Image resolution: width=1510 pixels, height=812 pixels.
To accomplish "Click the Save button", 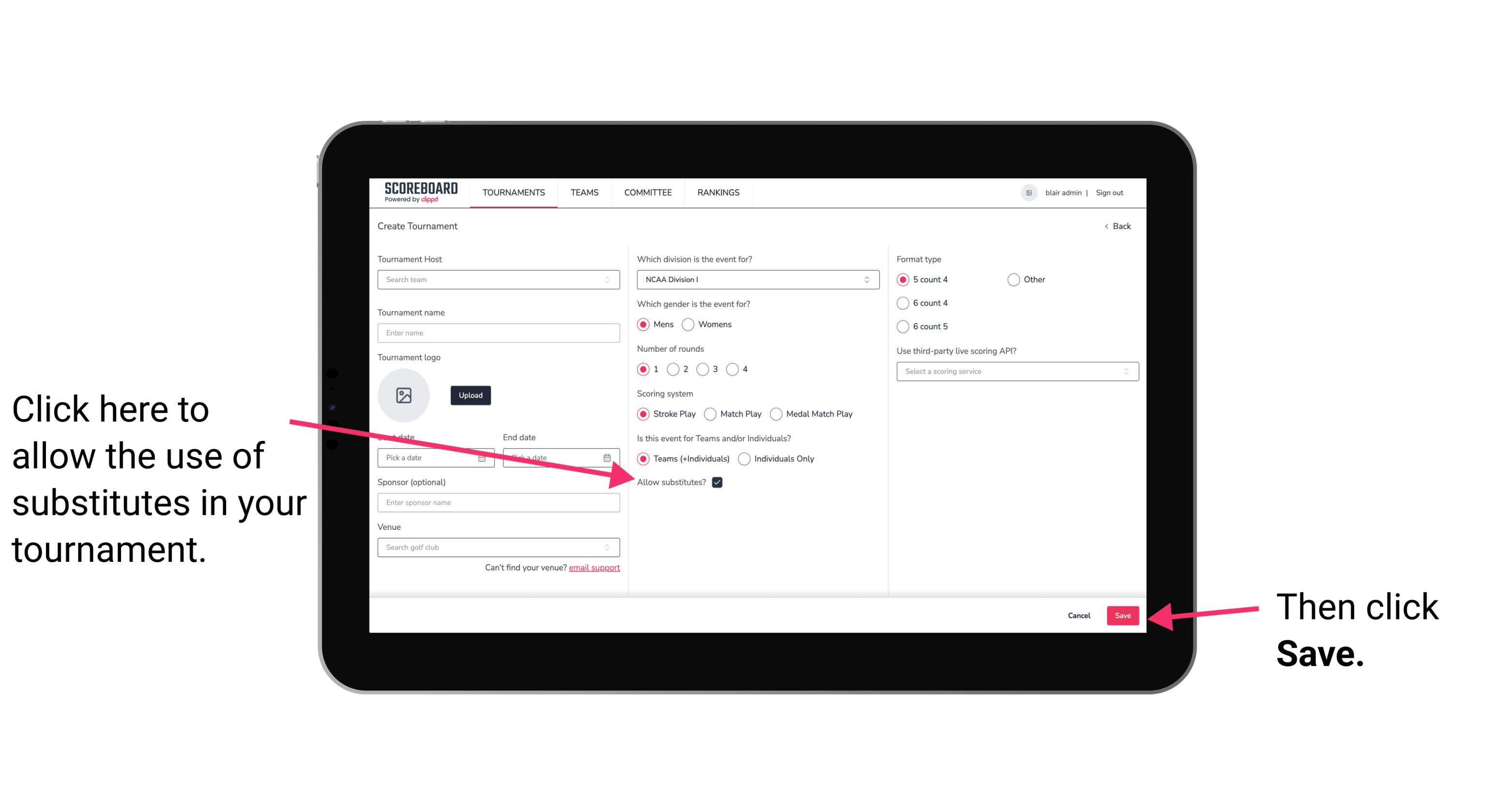I will (x=1123, y=614).
